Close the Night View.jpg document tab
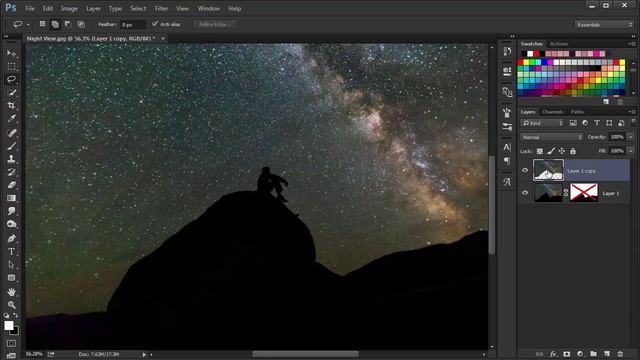The image size is (640, 360). (163, 38)
